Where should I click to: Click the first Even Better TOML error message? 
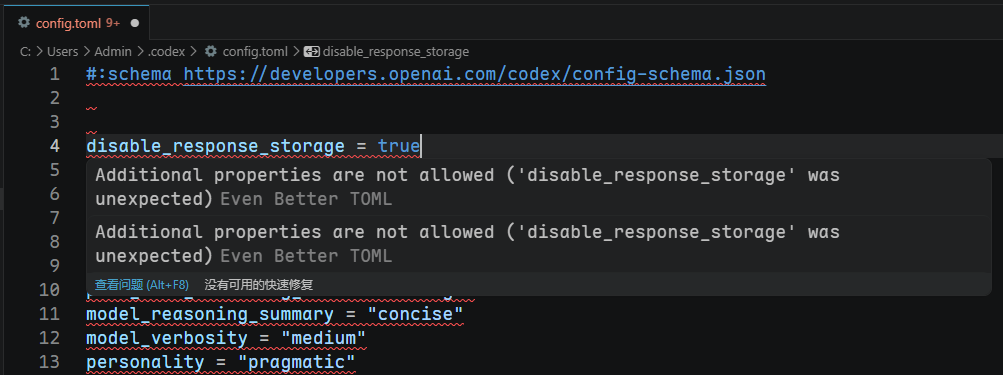pos(467,187)
